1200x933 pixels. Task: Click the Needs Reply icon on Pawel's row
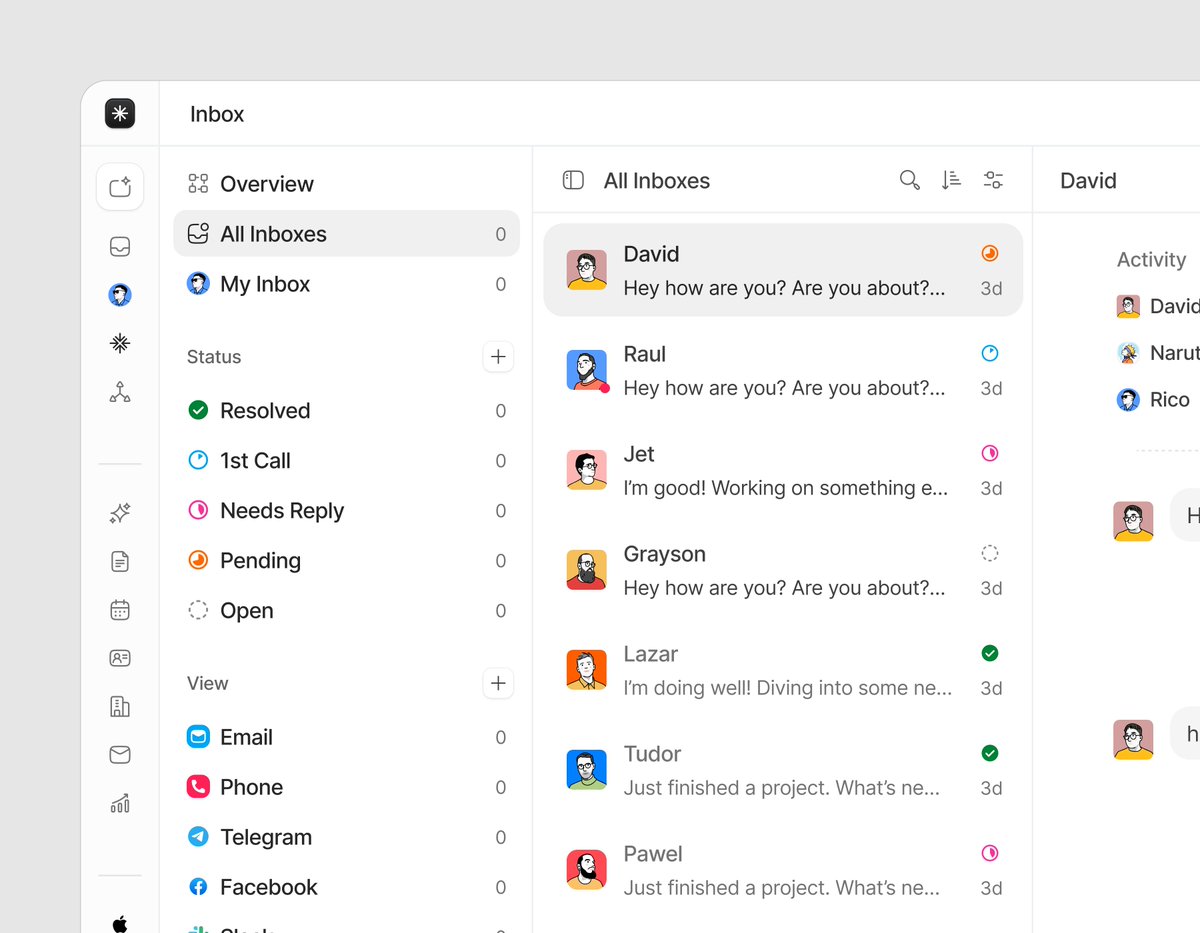pos(990,853)
